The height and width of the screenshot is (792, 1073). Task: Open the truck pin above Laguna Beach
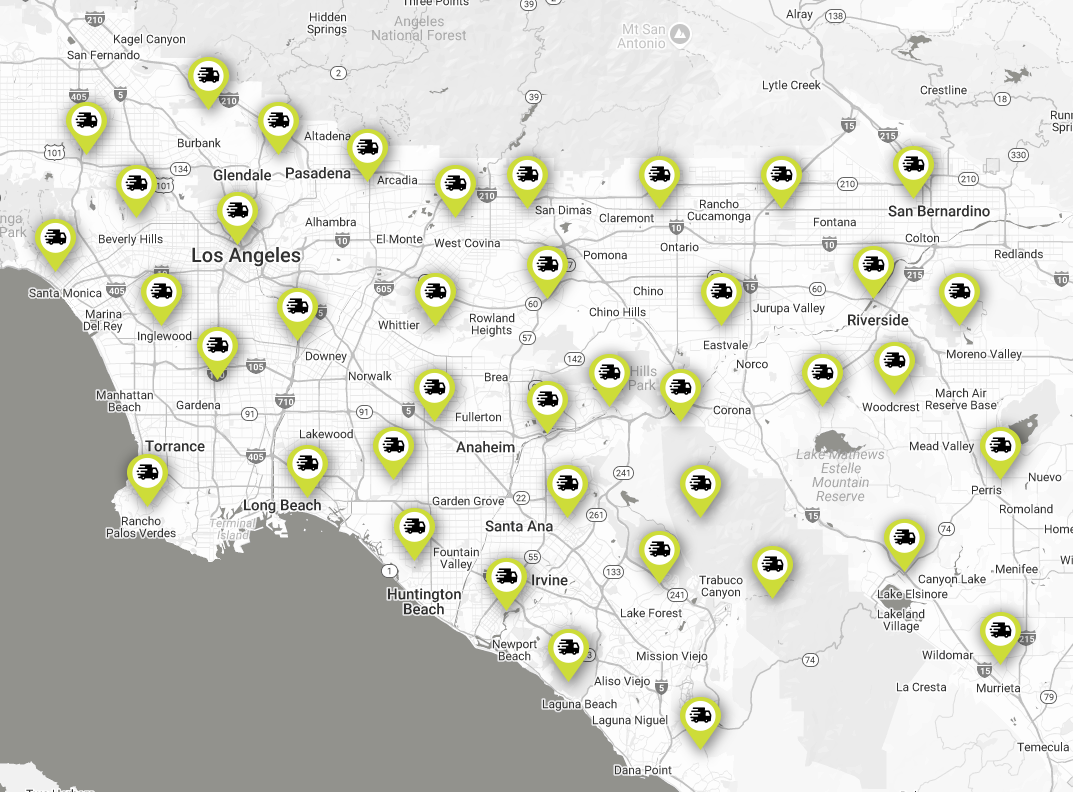point(568,647)
